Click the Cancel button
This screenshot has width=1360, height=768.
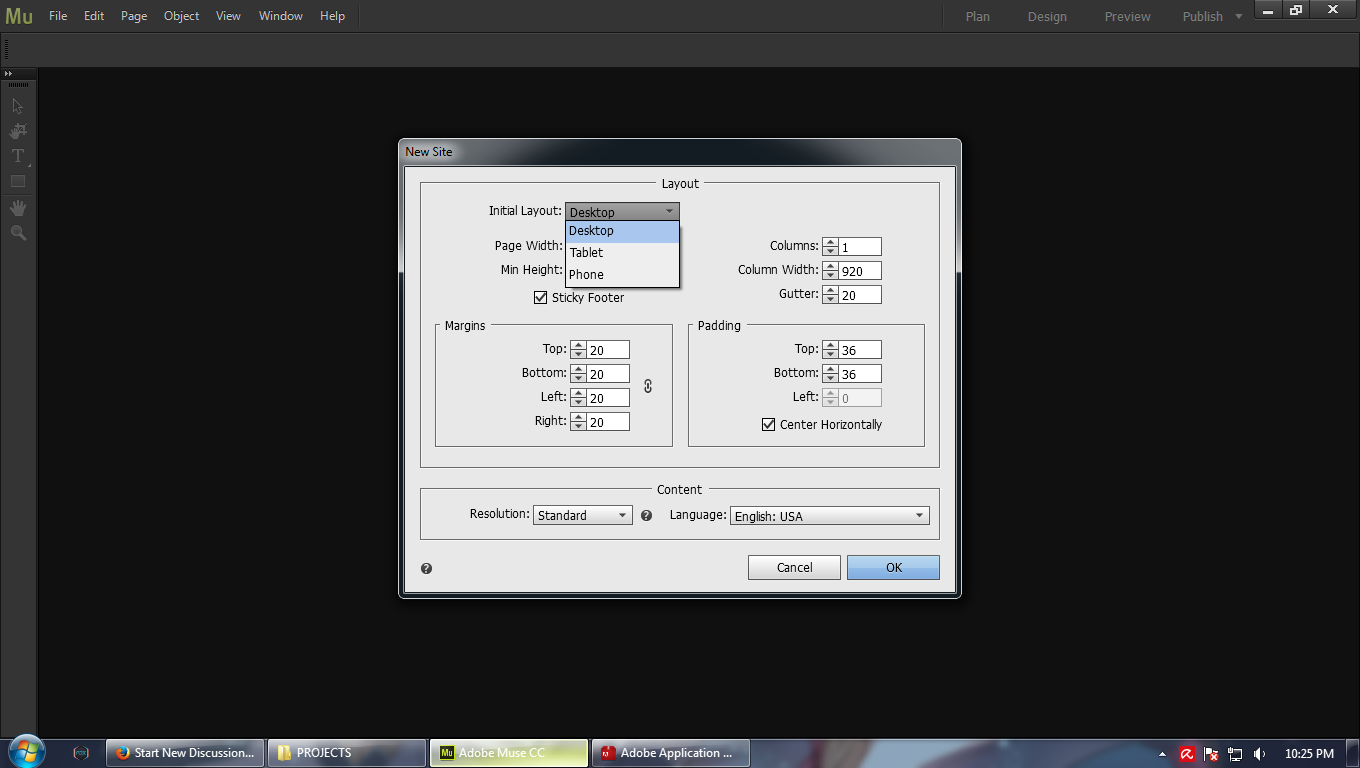(795, 567)
